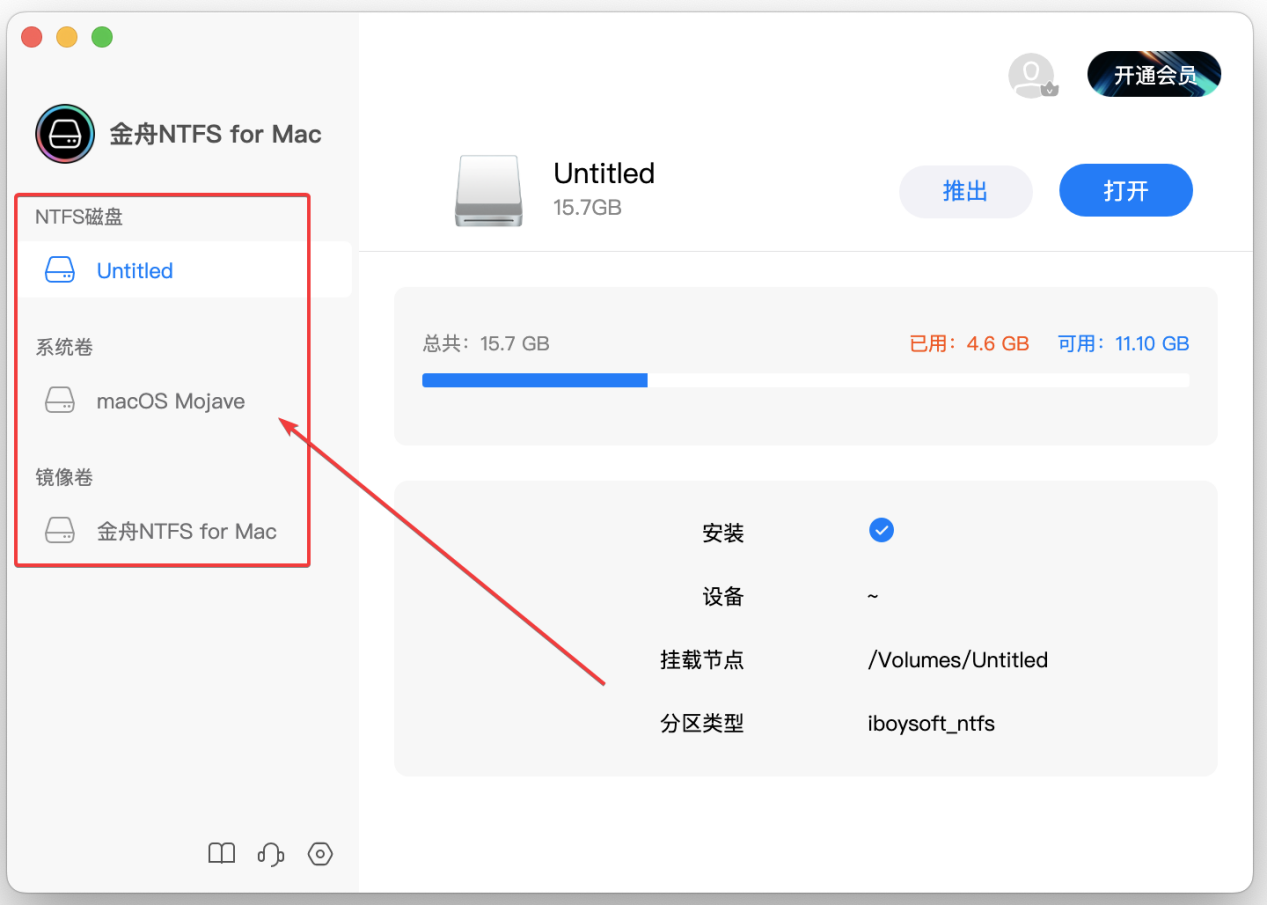1267x905 pixels.
Task: Click the large Untitled drive image
Action: click(x=488, y=190)
